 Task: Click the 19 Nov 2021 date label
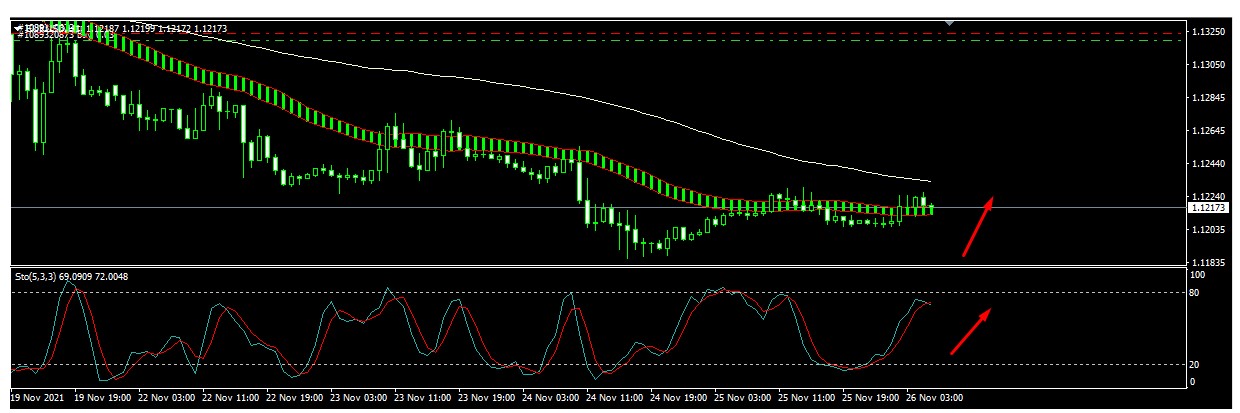coord(38,397)
